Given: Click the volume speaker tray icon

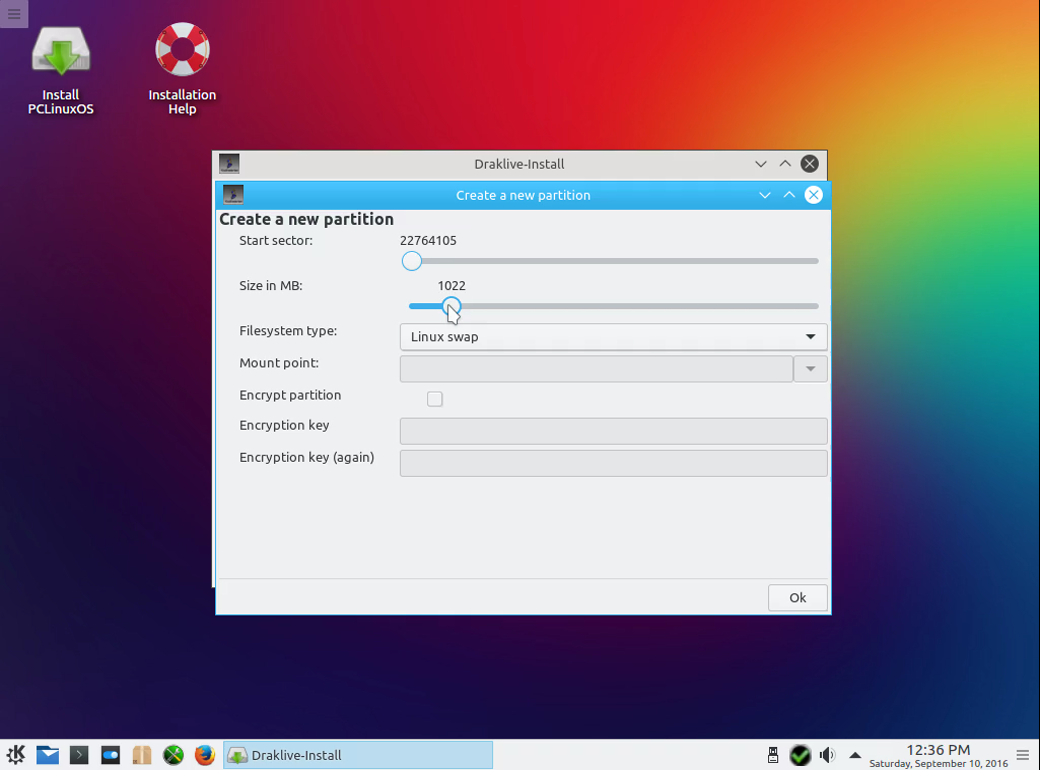Looking at the screenshot, I should pyautogui.click(x=827, y=755).
